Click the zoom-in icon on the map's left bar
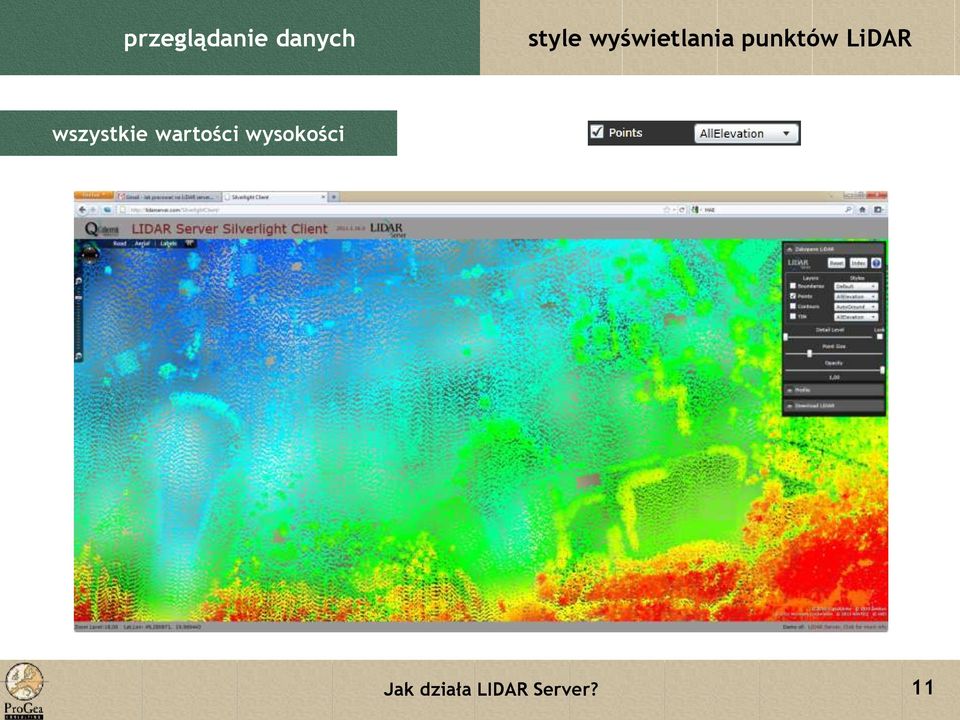 (x=78, y=280)
